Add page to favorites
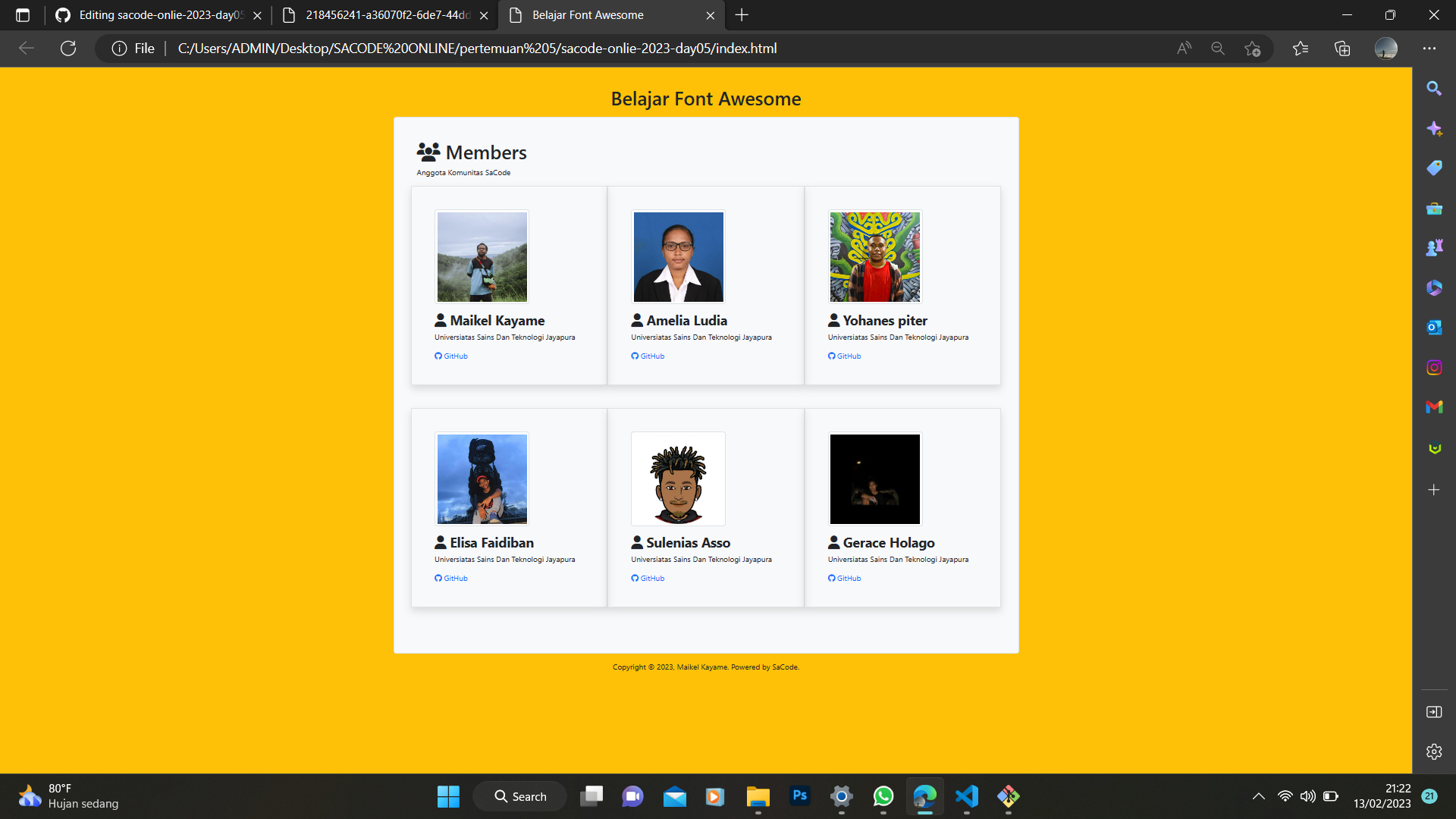The height and width of the screenshot is (819, 1456). point(1254,48)
